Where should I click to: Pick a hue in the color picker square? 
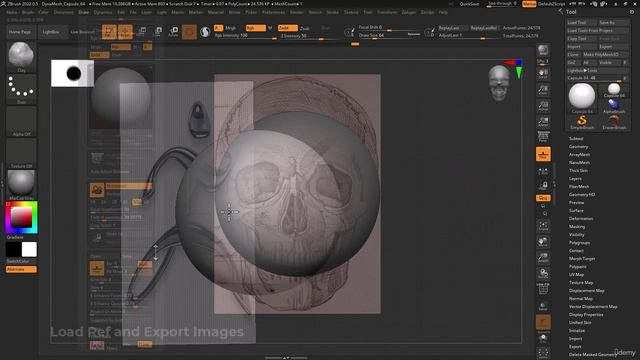point(21,218)
